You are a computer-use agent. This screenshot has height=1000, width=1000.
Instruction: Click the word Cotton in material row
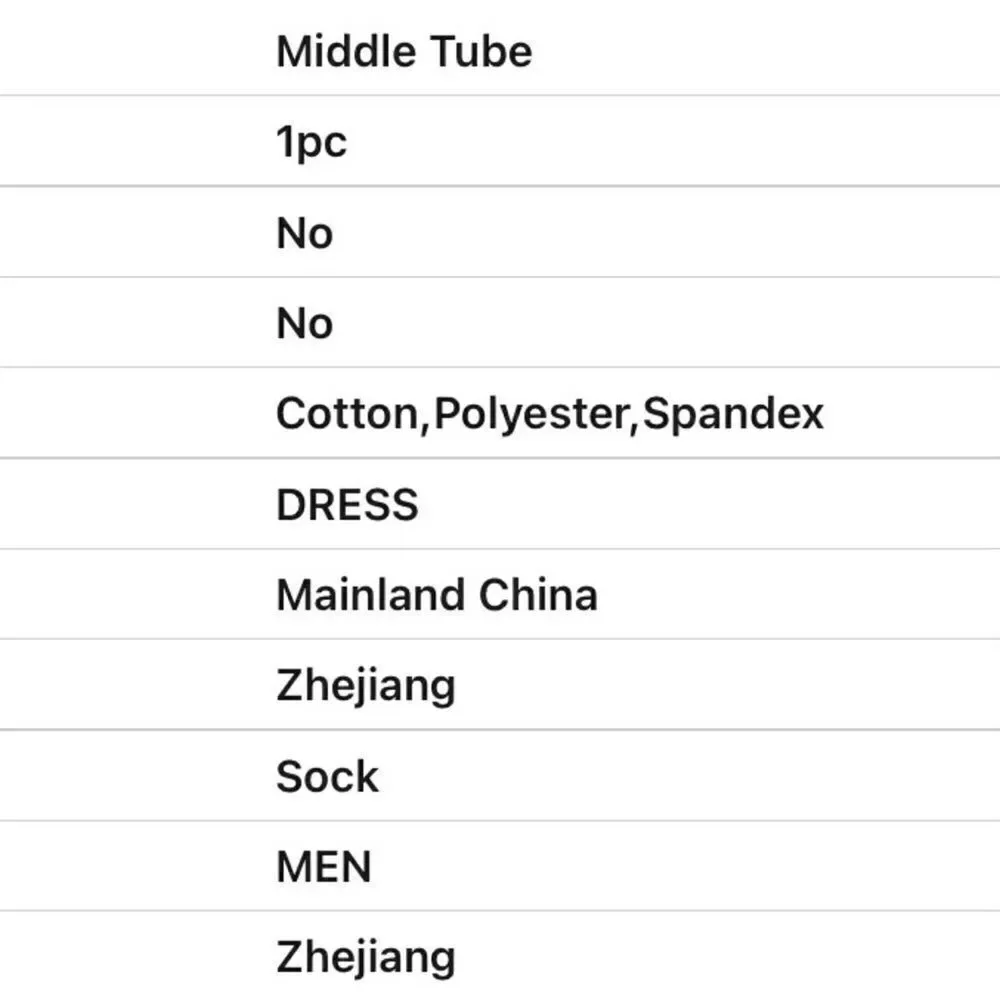348,414
